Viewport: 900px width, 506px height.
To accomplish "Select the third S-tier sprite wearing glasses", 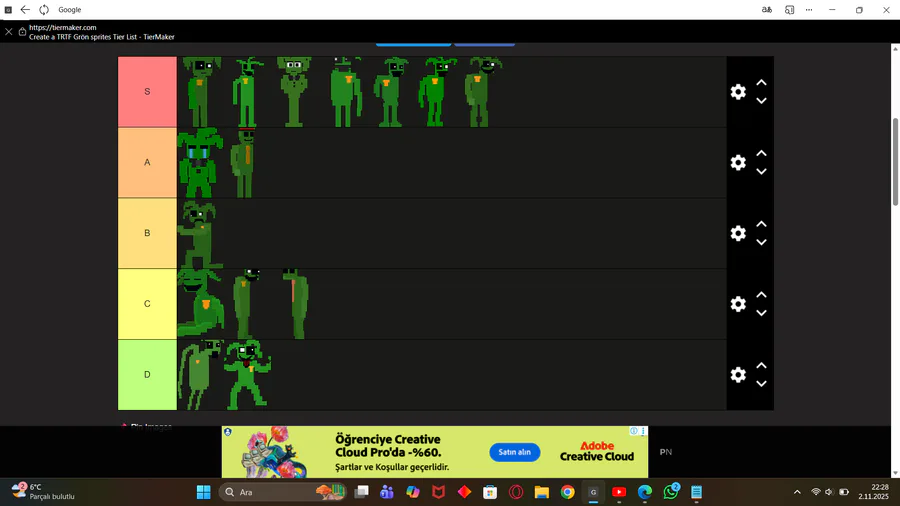I will click(294, 92).
